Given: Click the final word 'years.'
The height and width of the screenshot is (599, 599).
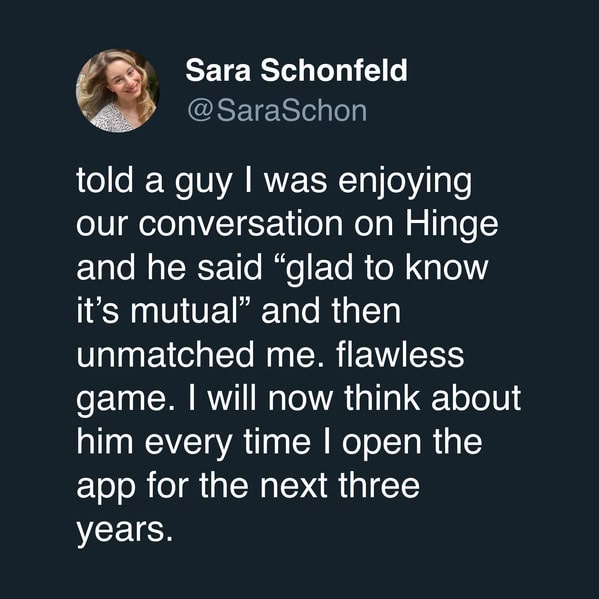Looking at the screenshot, I should pyautogui.click(x=125, y=531).
